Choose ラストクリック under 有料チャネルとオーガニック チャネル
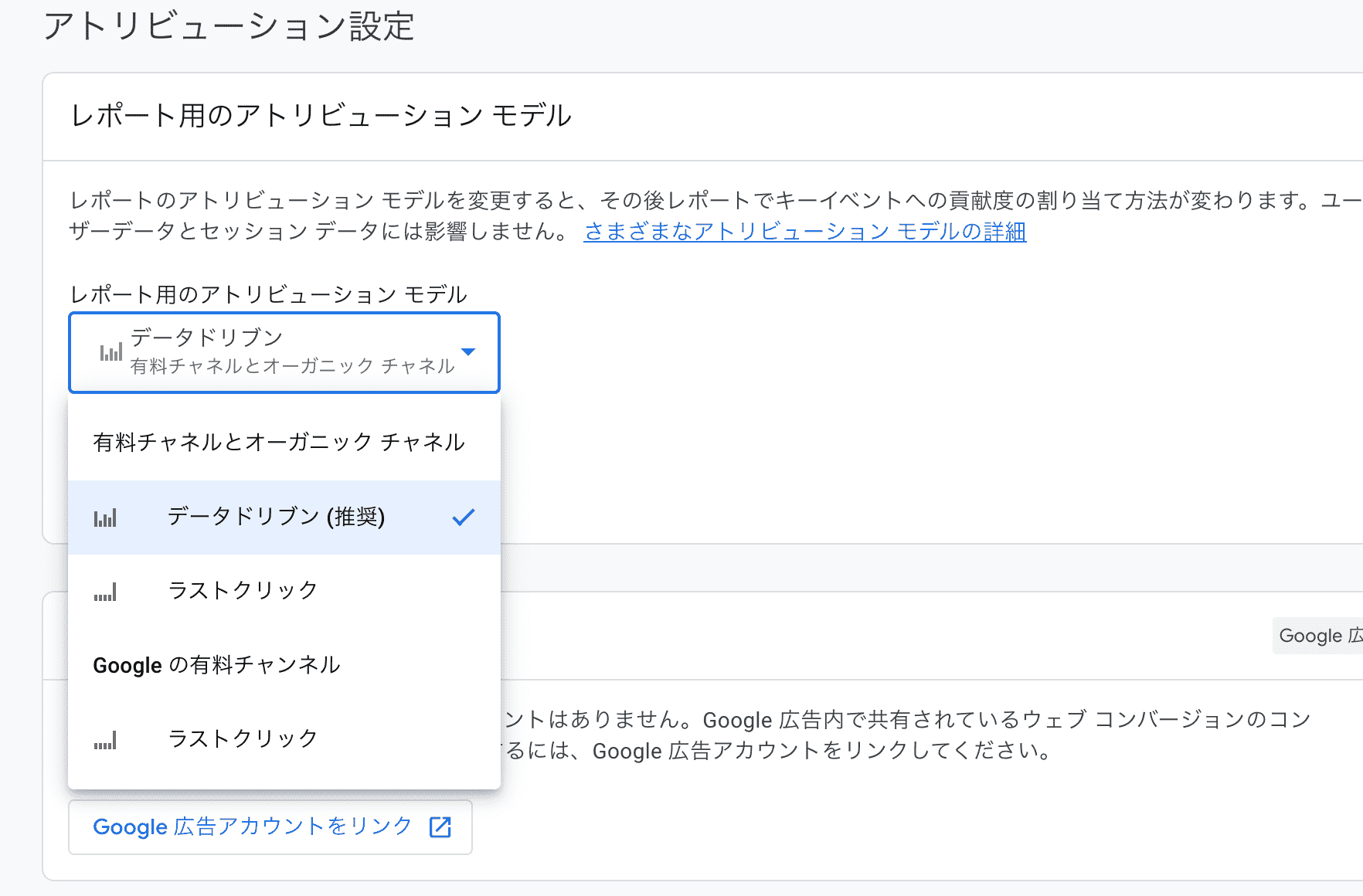Screen dimensions: 1363x896 [x=243, y=591]
